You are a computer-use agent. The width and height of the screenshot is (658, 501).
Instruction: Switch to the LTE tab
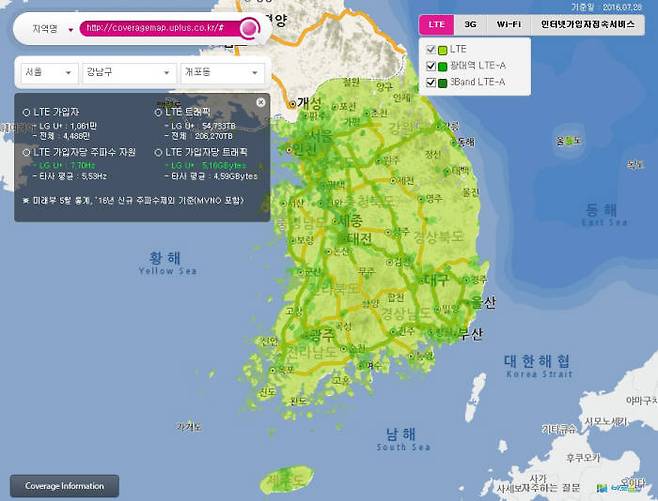[x=436, y=24]
